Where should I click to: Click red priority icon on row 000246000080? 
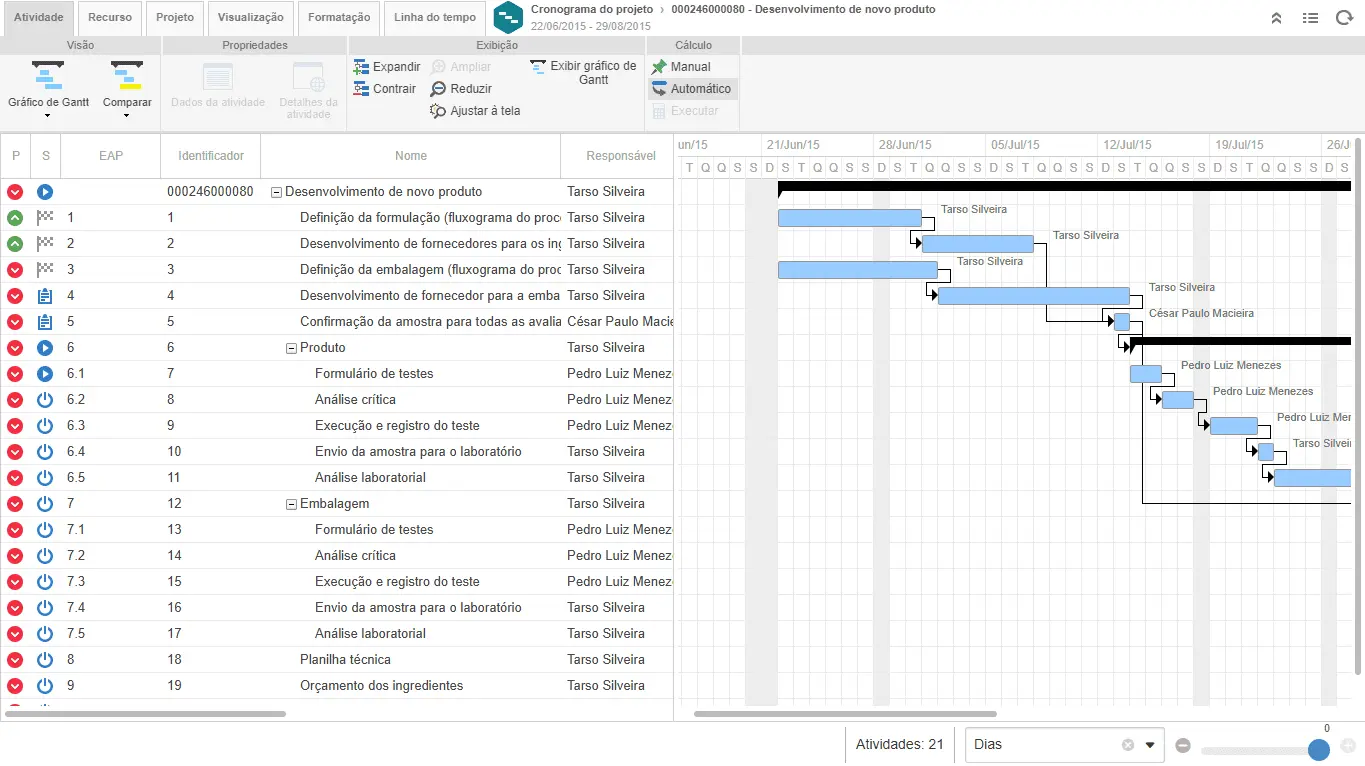(x=15, y=192)
